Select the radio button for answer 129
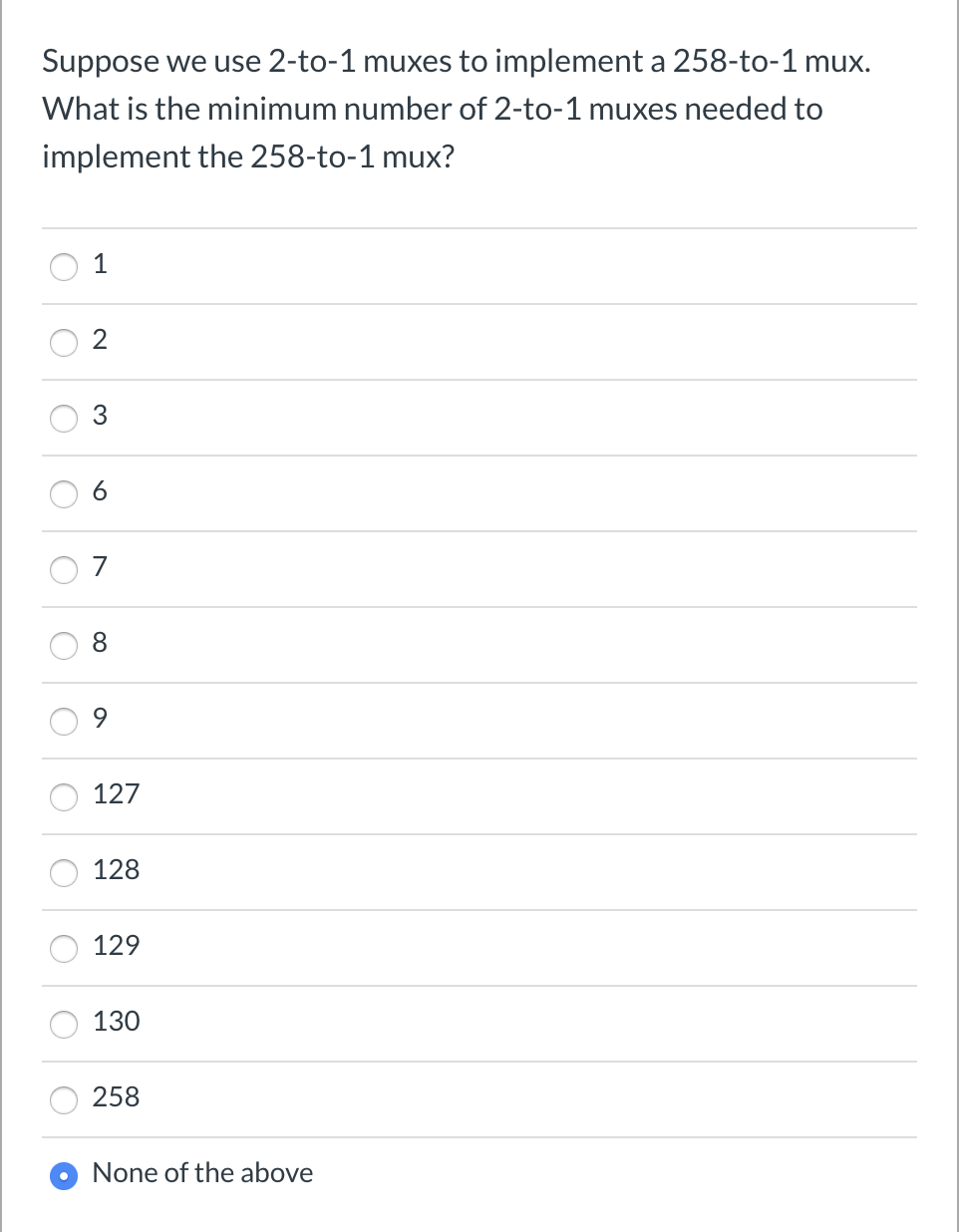Screen dimensions: 959x1232 (x=64, y=949)
